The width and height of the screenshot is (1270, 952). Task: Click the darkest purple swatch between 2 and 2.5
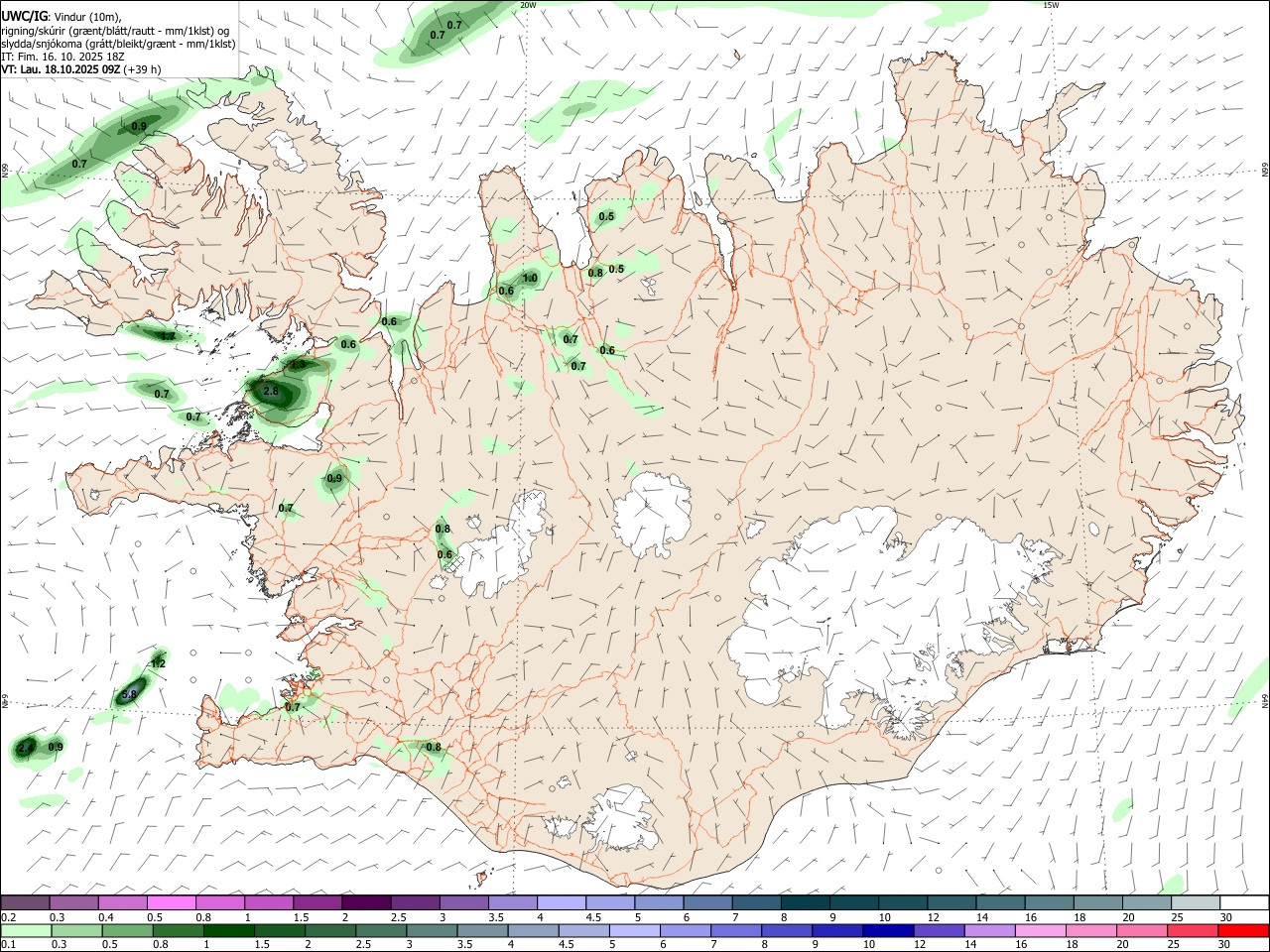[365, 902]
